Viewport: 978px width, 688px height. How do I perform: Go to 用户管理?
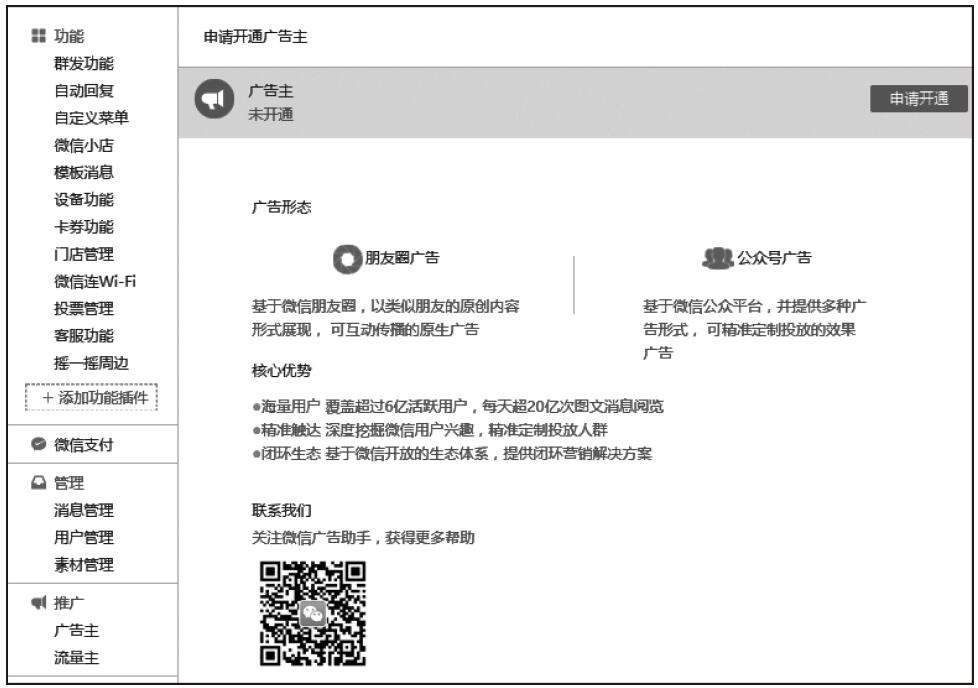tap(84, 537)
